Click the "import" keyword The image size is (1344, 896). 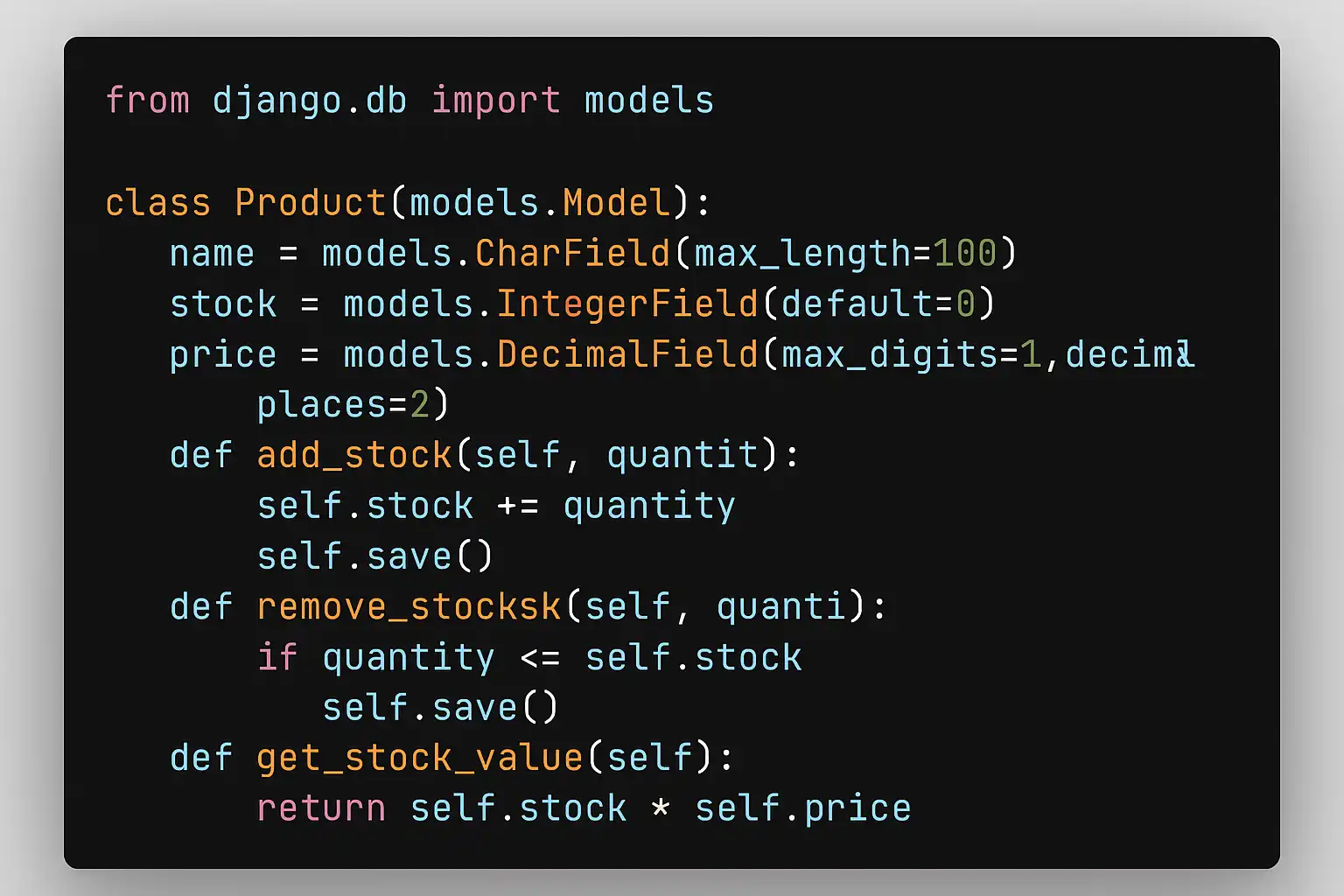(496, 101)
